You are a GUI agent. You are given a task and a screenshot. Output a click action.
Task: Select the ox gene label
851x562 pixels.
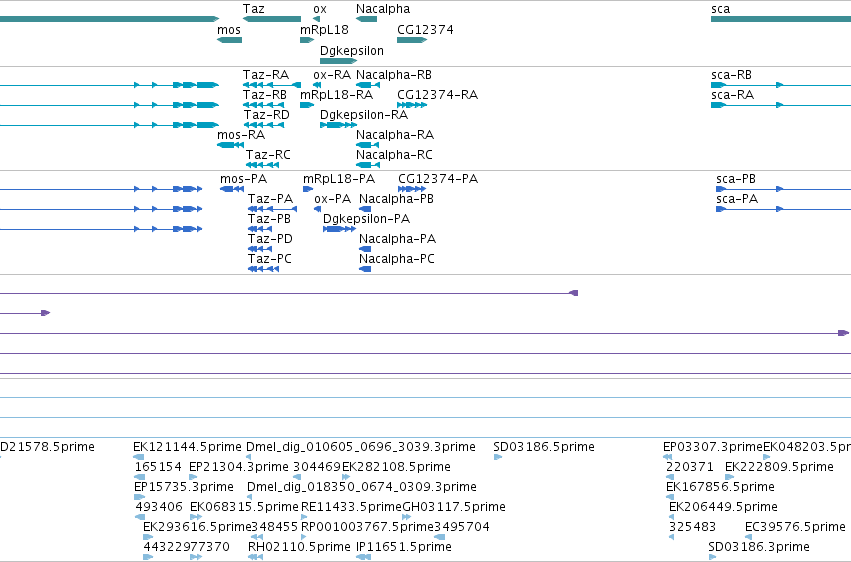coord(320,9)
